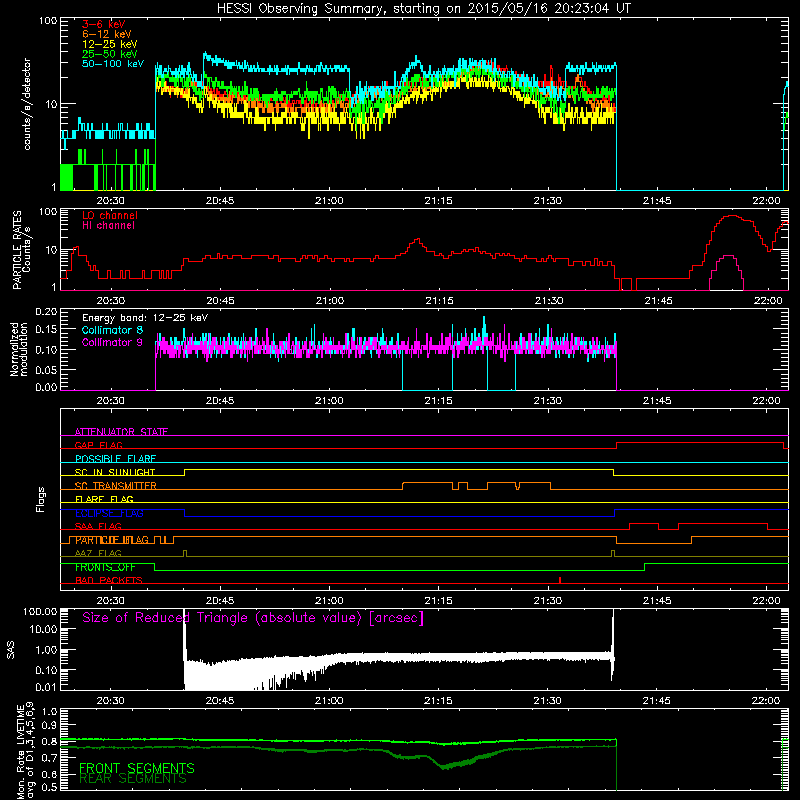Select the 25-50 keV legend label
Viewport: 800px width, 800px height.
pyautogui.click(x=110, y=54)
